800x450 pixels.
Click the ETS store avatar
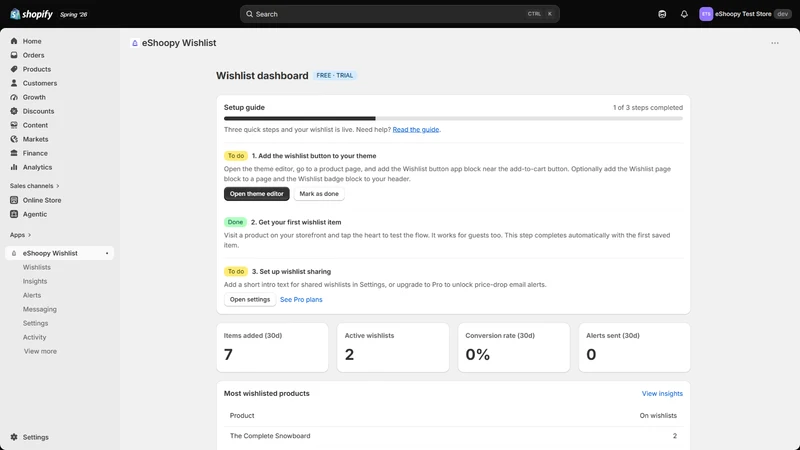pyautogui.click(x=706, y=14)
